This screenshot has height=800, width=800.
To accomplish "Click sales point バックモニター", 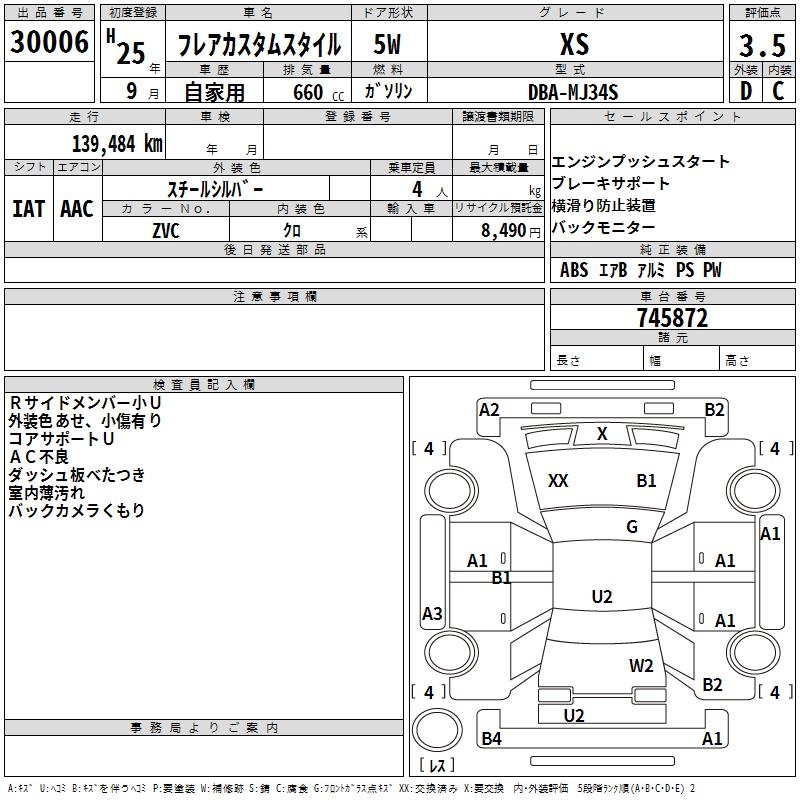I will pos(604,227).
